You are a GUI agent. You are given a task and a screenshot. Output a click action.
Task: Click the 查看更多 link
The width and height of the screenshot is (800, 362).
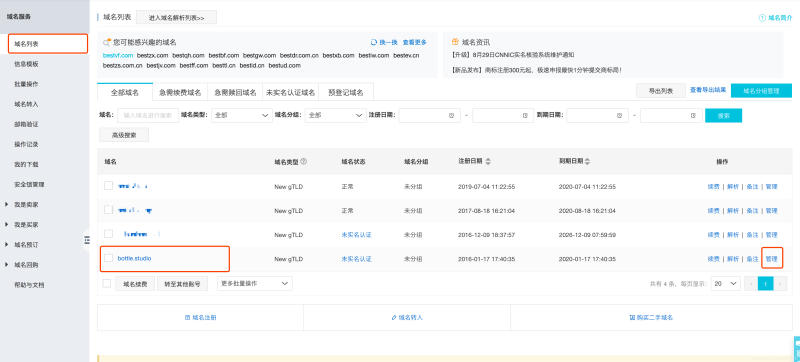[x=414, y=42]
